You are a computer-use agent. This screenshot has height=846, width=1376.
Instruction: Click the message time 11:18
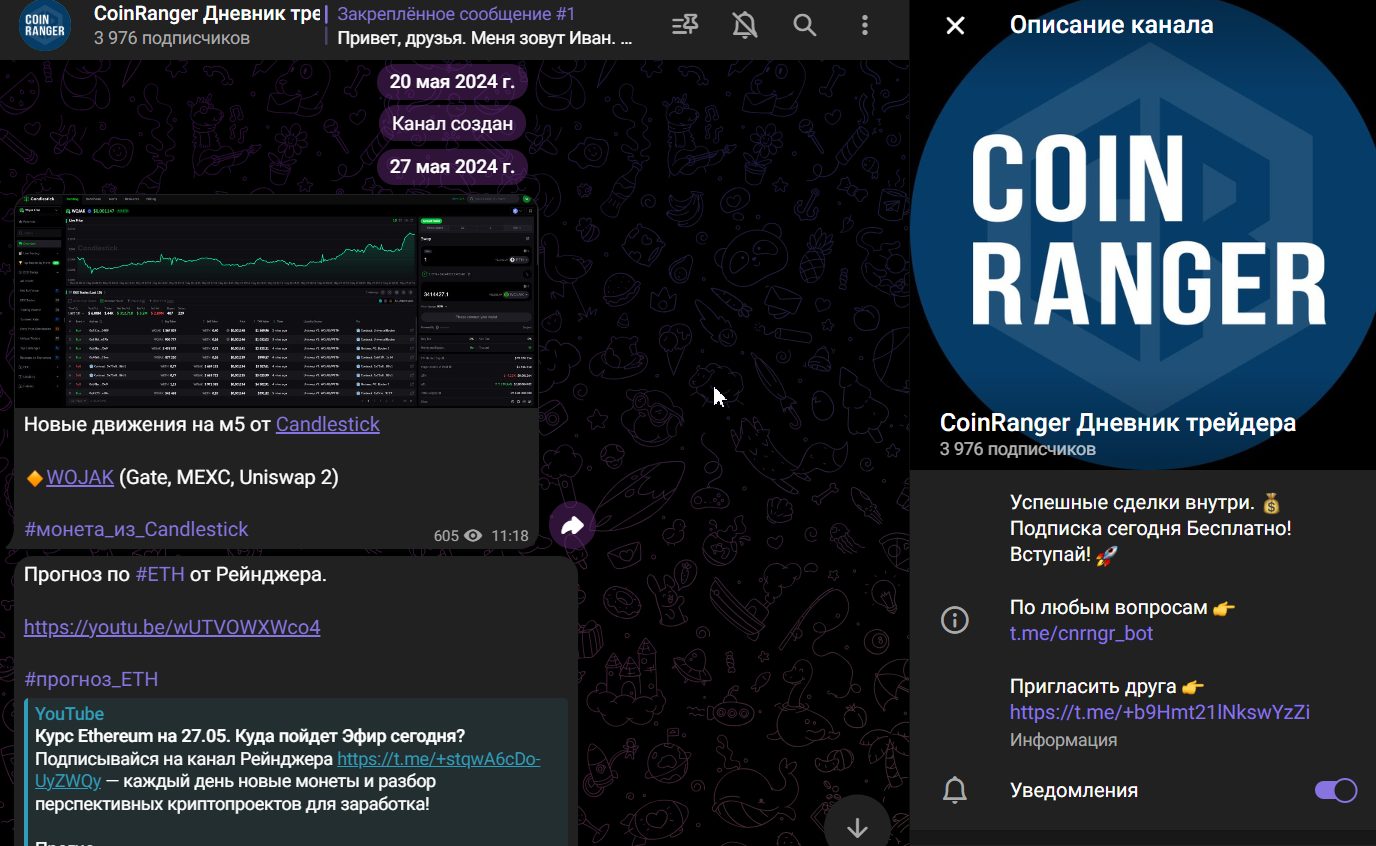pyautogui.click(x=510, y=536)
